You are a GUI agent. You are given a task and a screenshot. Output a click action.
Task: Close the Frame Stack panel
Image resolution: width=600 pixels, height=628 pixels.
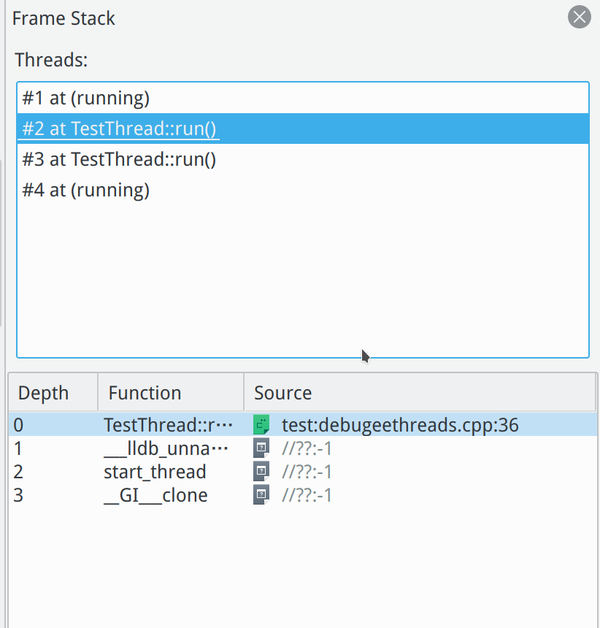pyautogui.click(x=579, y=17)
